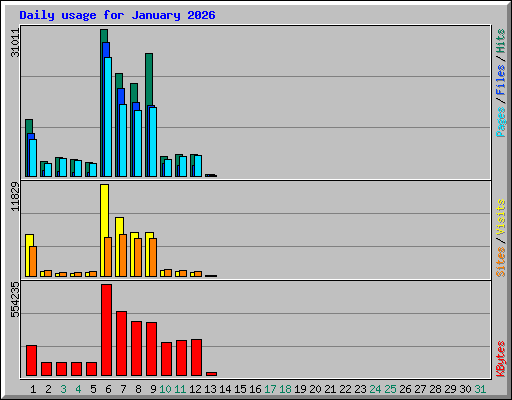Click day label 7 on the x-axis
This screenshot has width=512, height=400.
[123, 389]
